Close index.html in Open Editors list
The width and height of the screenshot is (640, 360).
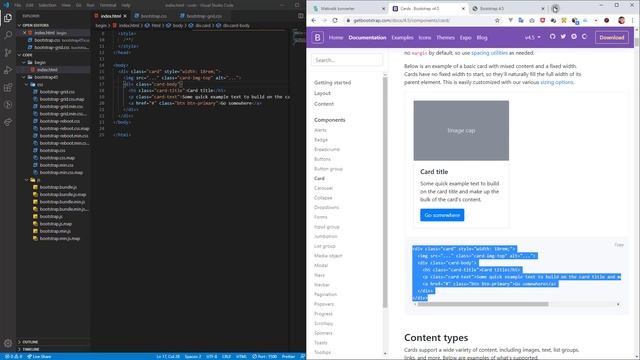(x=24, y=33)
